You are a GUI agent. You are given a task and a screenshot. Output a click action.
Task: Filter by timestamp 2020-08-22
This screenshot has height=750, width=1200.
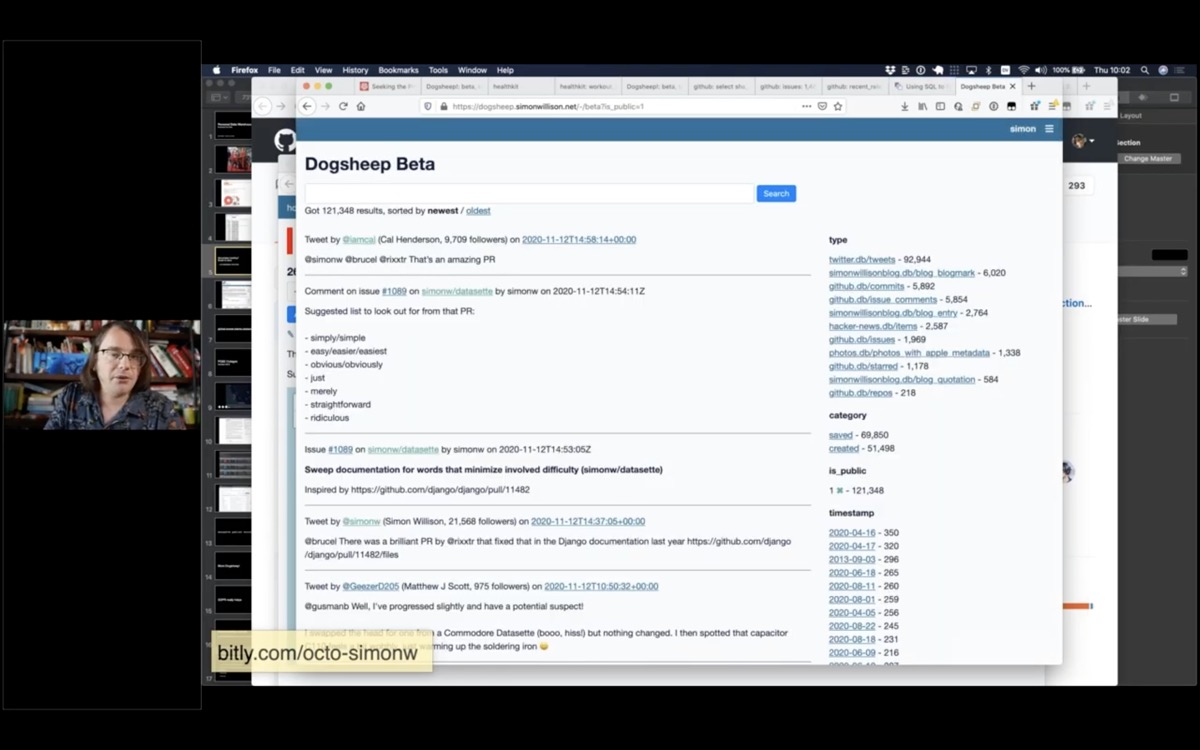(x=852, y=626)
